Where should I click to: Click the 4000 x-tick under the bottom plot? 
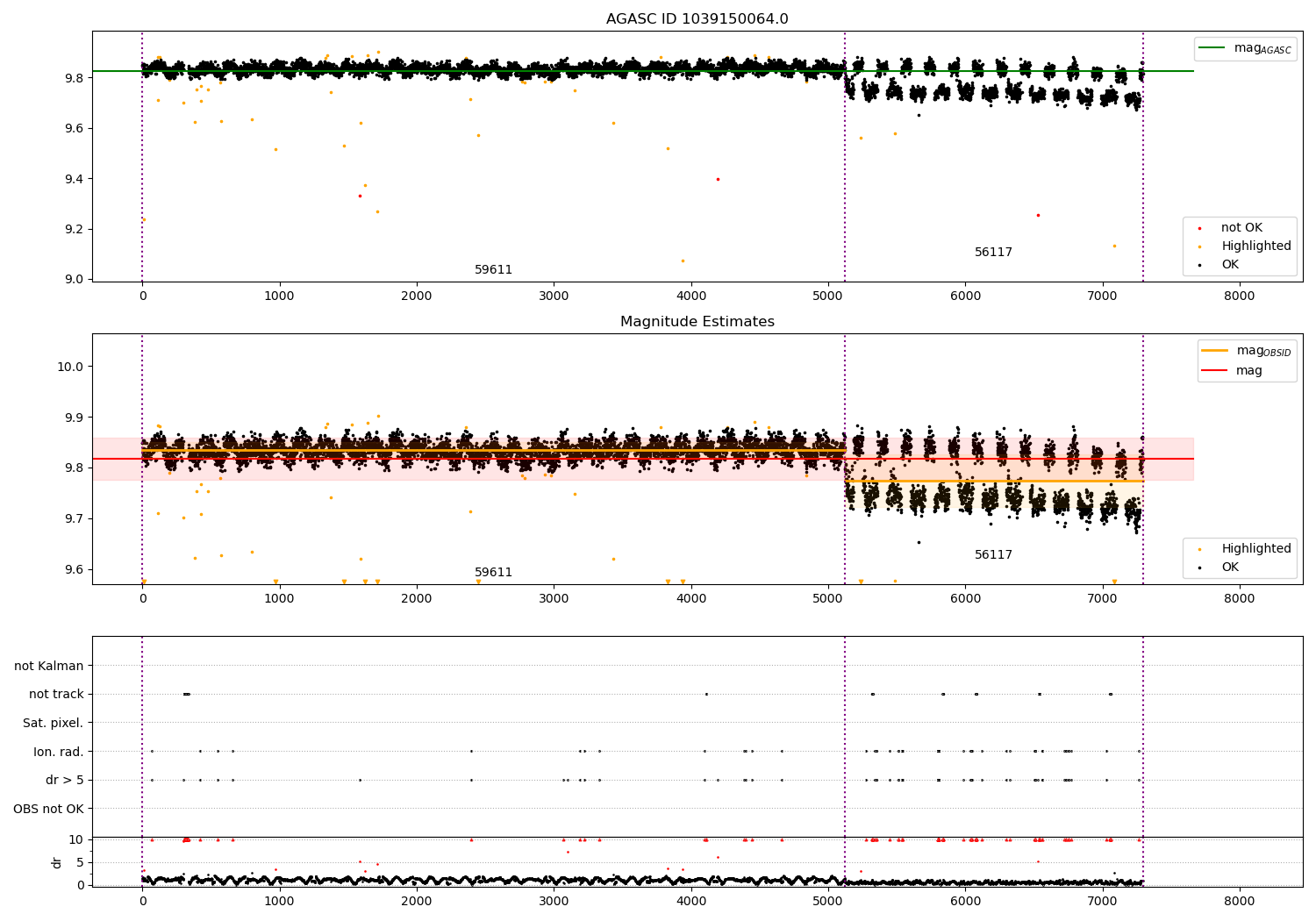(691, 902)
